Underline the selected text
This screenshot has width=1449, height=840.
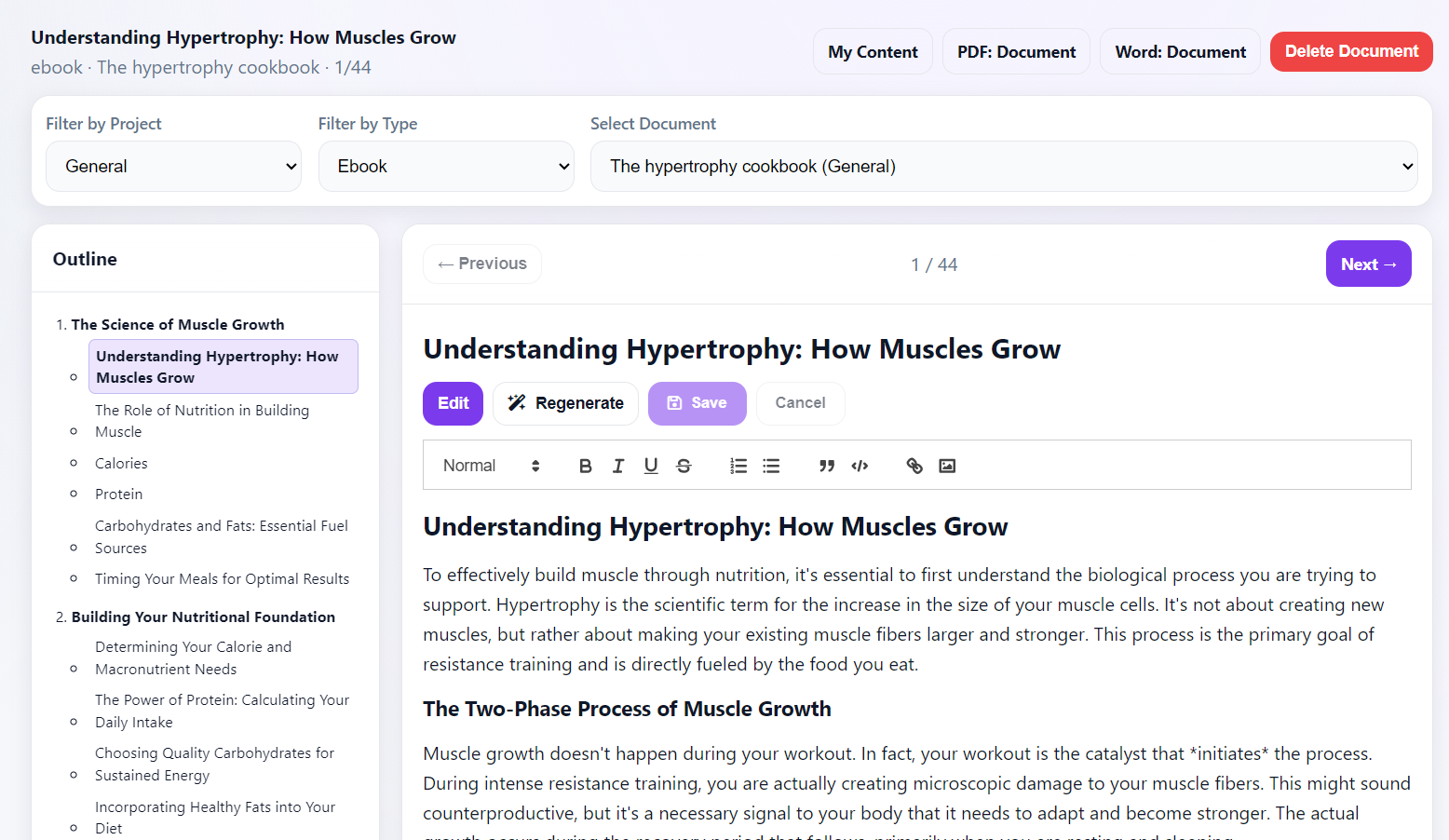point(651,466)
